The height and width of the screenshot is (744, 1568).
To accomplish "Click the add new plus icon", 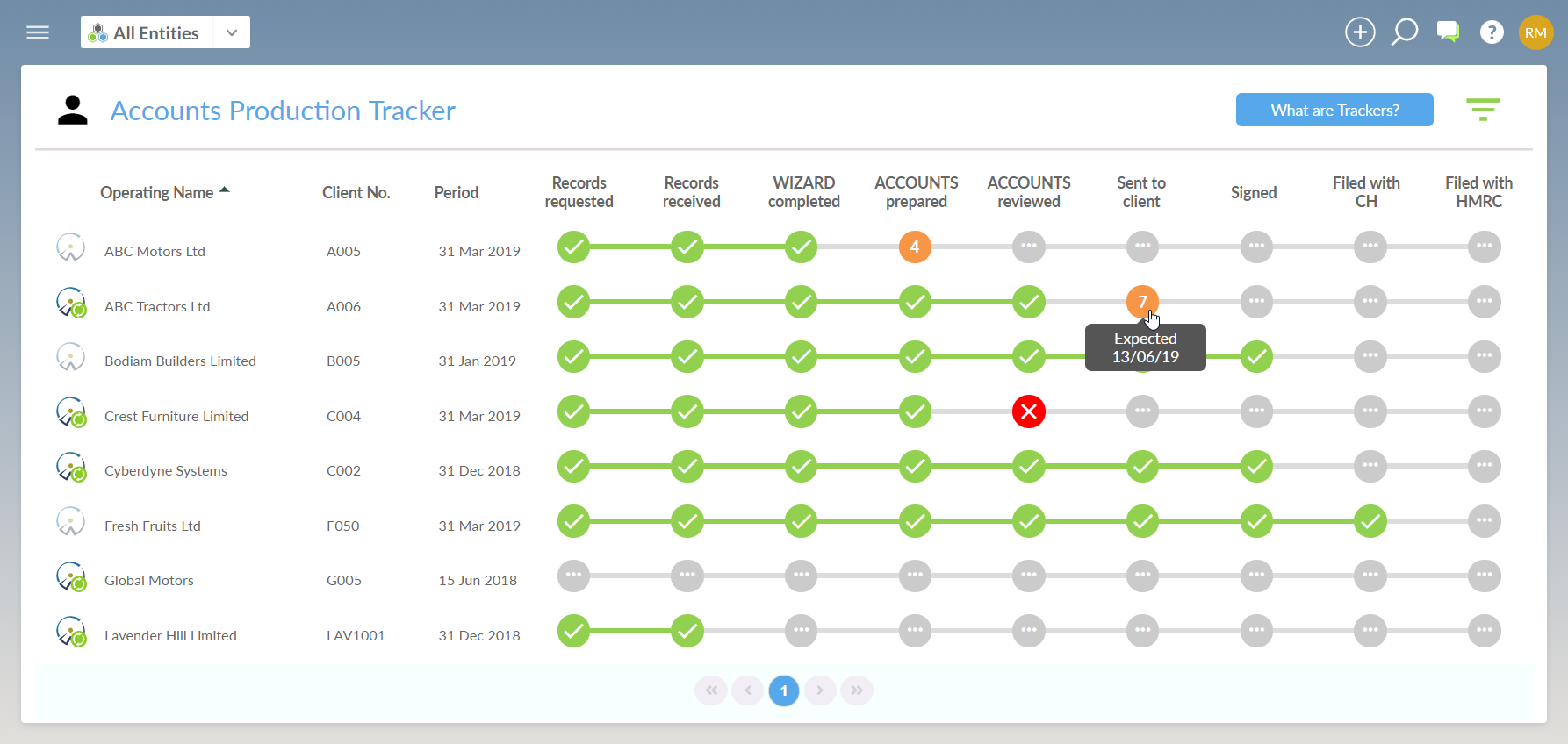I will point(1360,32).
